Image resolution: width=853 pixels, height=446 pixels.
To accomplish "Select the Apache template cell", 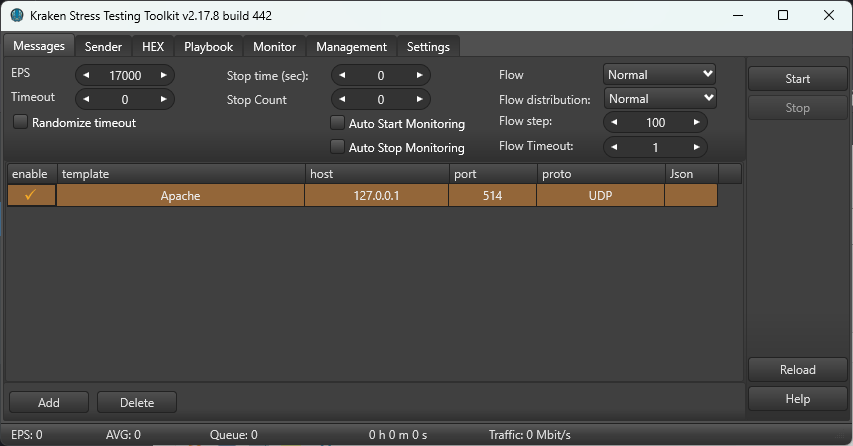I will 180,195.
